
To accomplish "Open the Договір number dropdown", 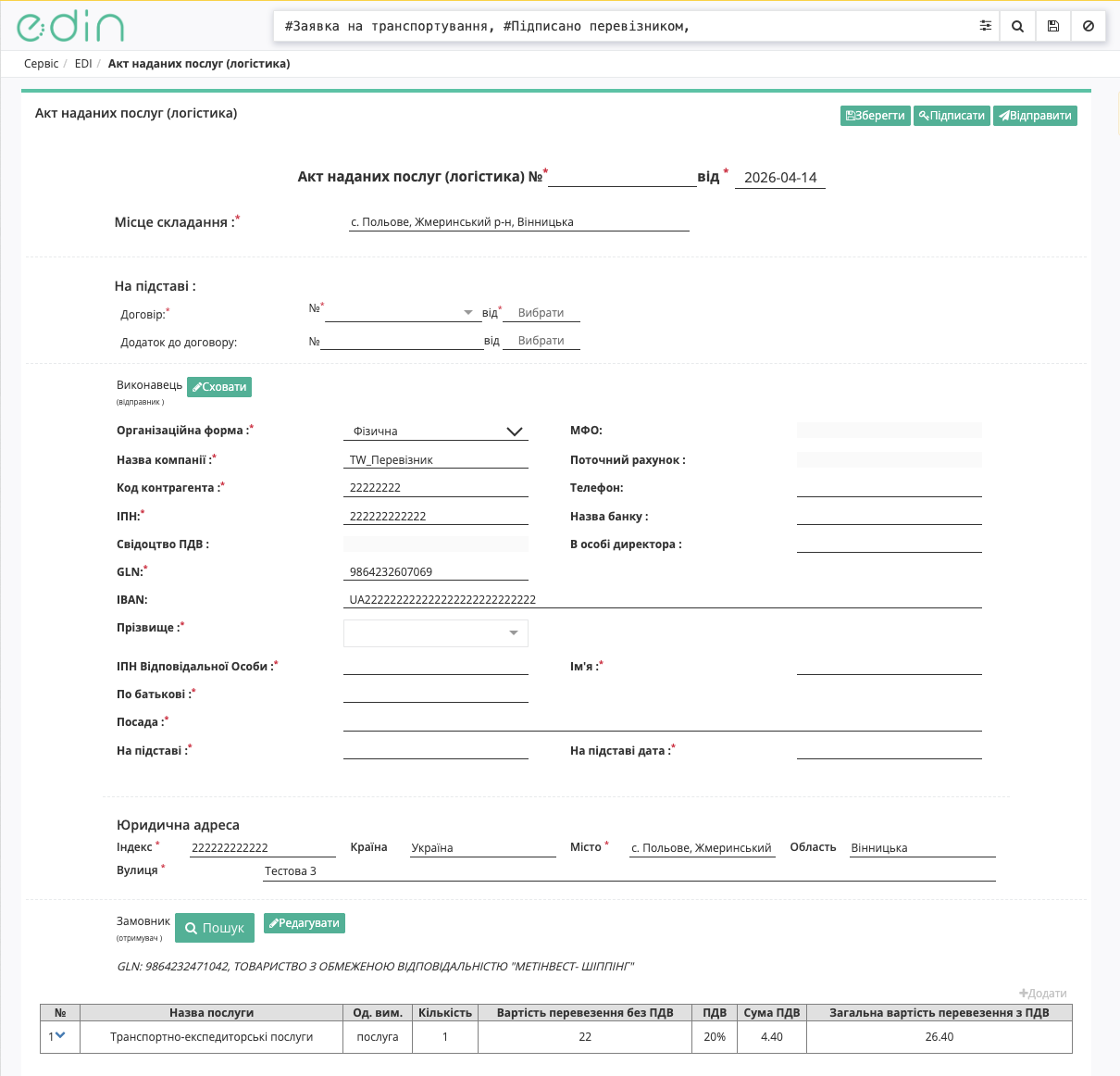I will pyautogui.click(x=468, y=313).
